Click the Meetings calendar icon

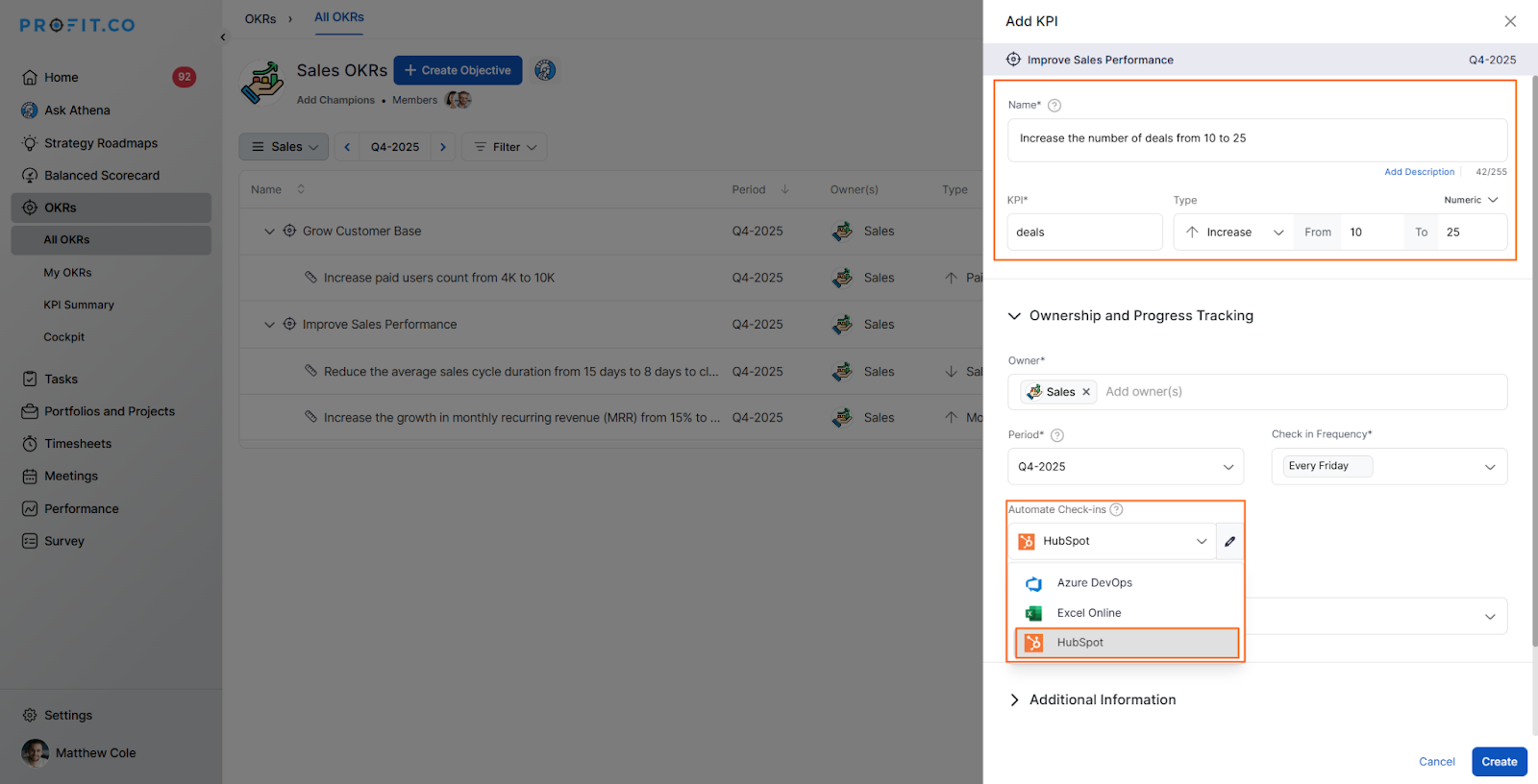click(30, 477)
